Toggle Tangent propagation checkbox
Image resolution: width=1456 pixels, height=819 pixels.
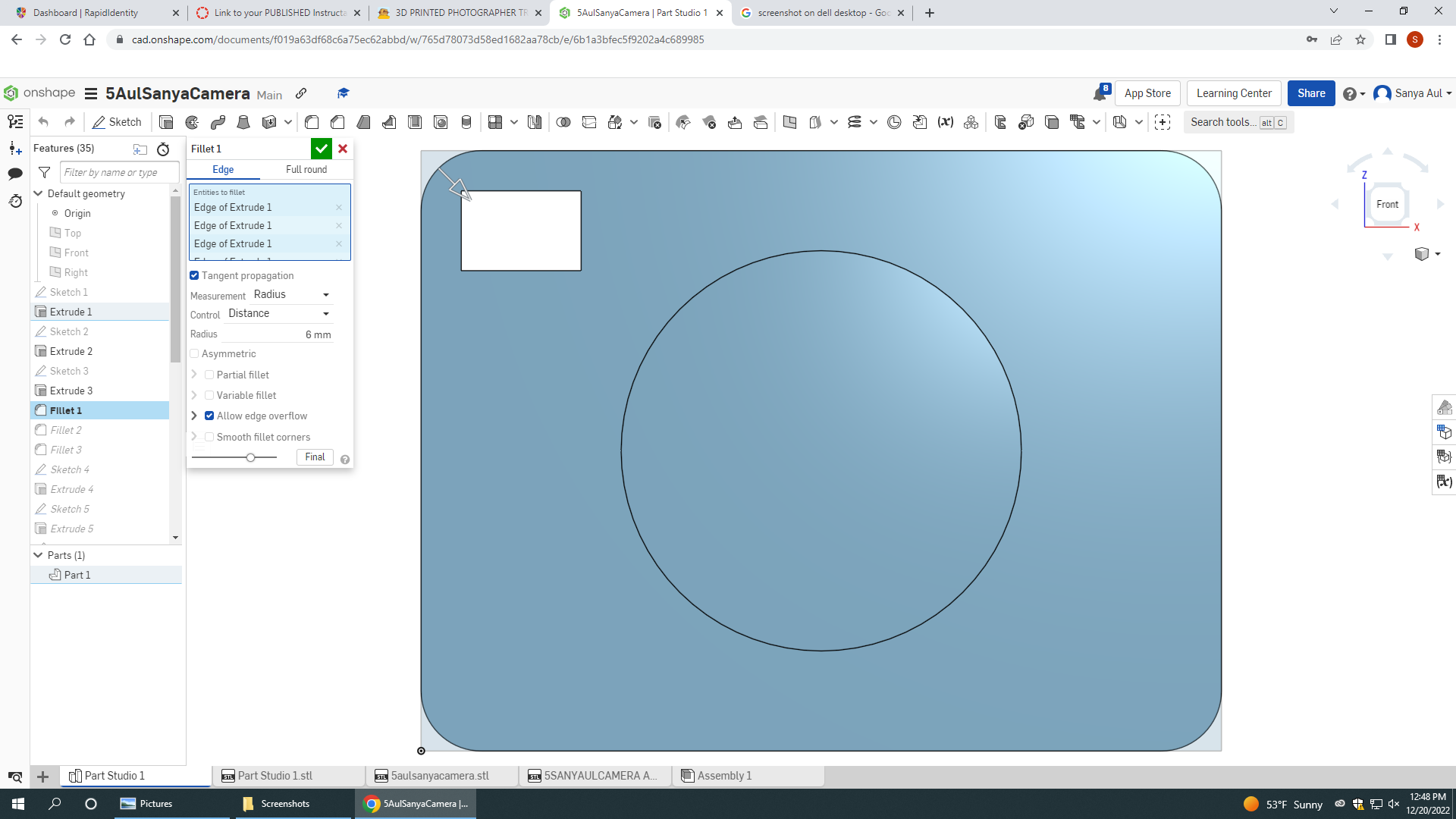(x=194, y=276)
